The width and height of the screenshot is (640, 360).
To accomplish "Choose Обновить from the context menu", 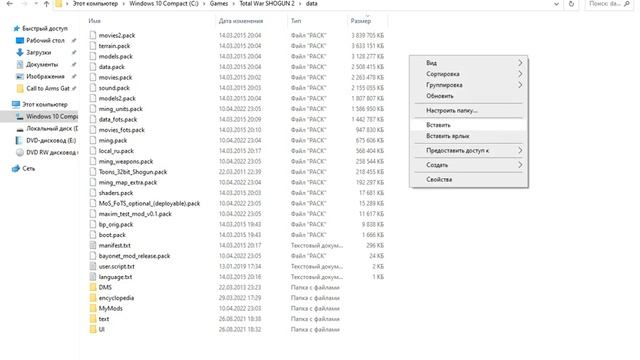I will (469, 96).
